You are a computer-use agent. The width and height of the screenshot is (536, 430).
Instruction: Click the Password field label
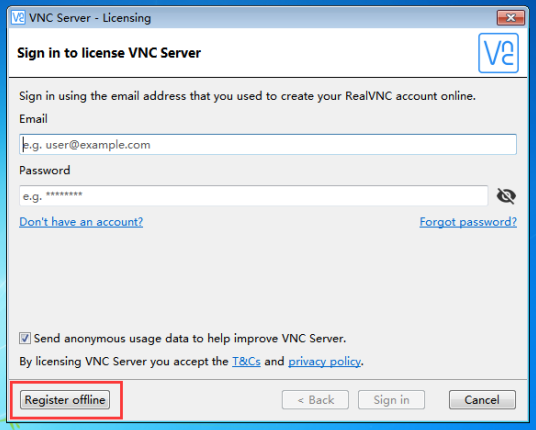pyautogui.click(x=45, y=170)
